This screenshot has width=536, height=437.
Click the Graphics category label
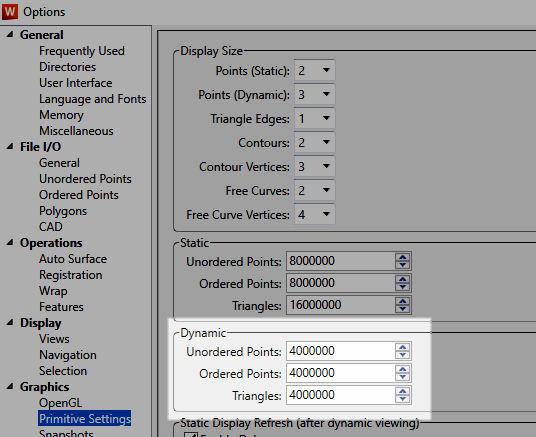(x=44, y=387)
